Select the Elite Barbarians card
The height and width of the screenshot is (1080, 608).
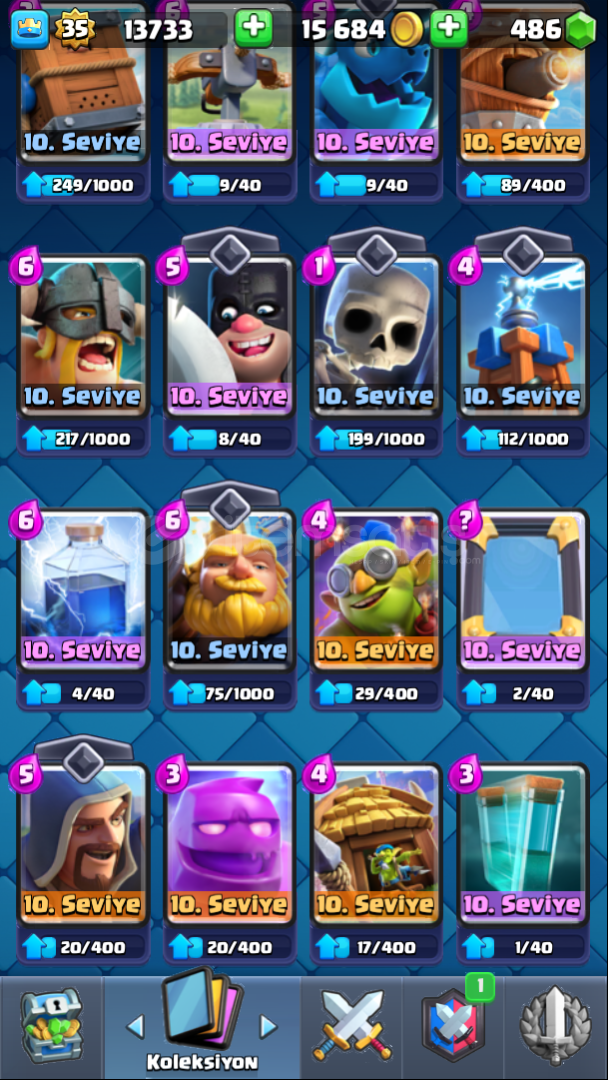(x=83, y=337)
